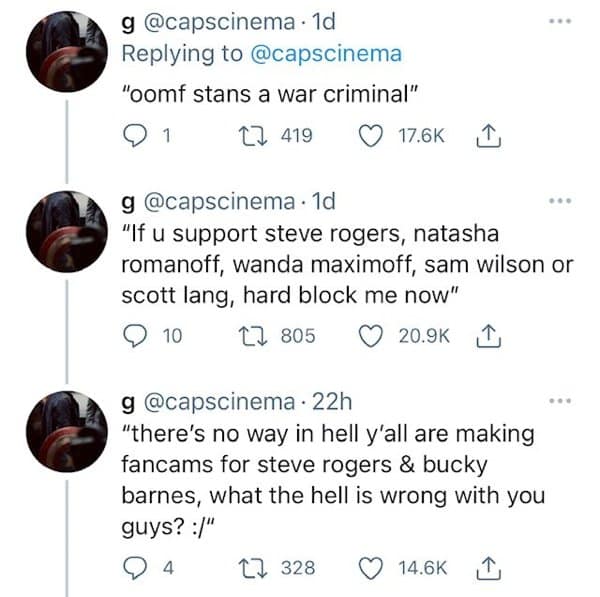Open the g @capscinema name on the 22h tweet
The width and height of the screenshot is (600, 597).
coord(197,403)
